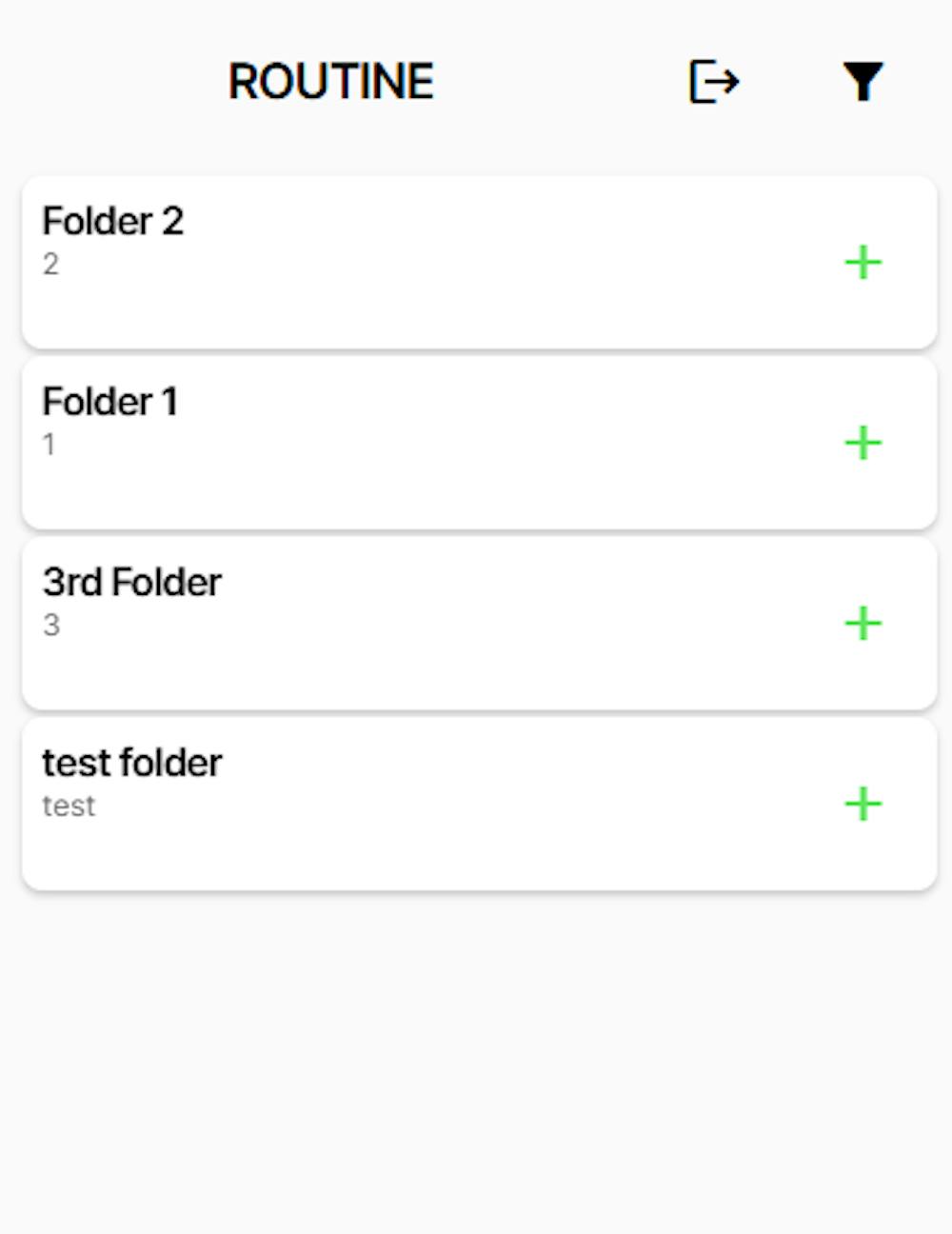Add to test folder using its plus icon
This screenshot has height=1234, width=952.
[x=863, y=806]
